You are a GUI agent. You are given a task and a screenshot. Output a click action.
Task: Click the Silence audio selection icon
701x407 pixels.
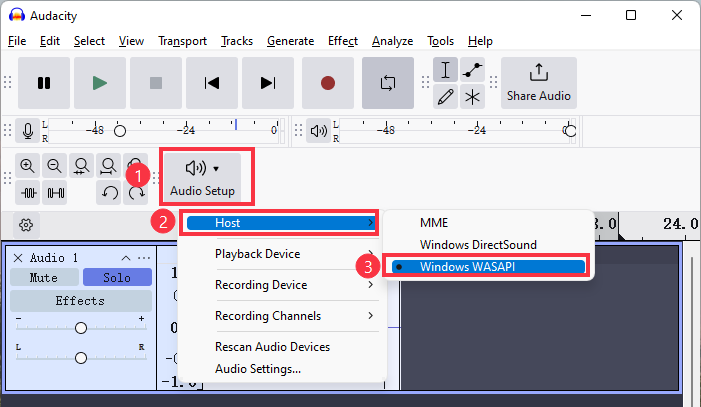tap(54, 193)
